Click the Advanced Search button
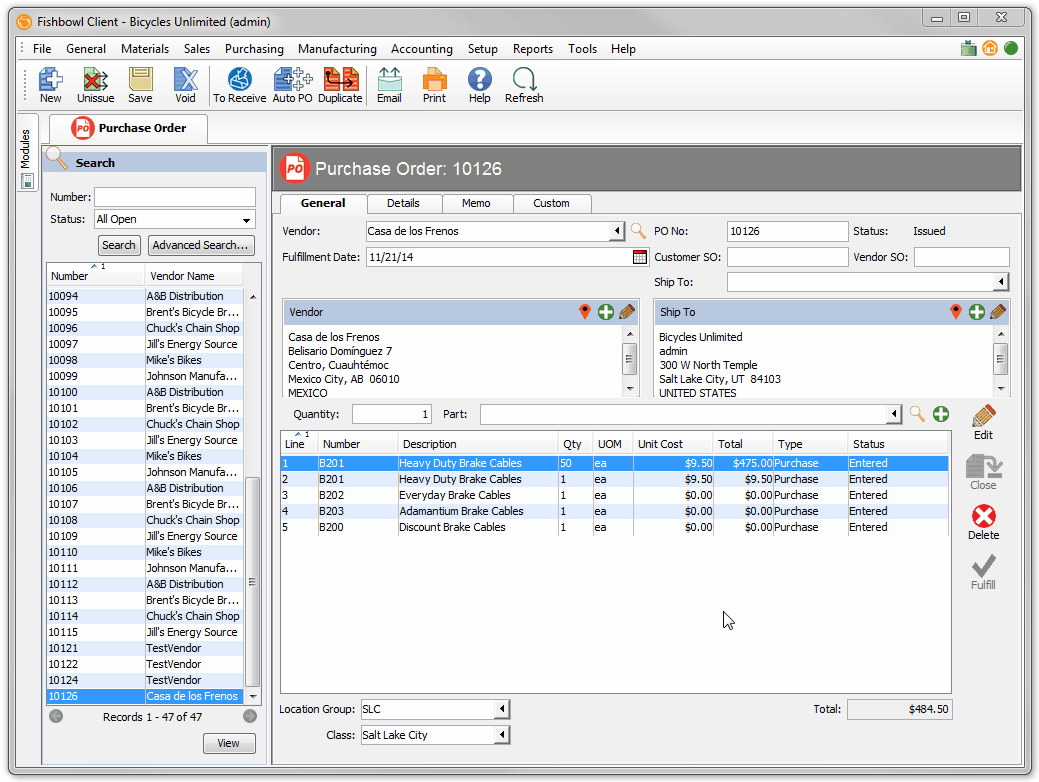Image resolution: width=1039 pixels, height=782 pixels. point(201,245)
